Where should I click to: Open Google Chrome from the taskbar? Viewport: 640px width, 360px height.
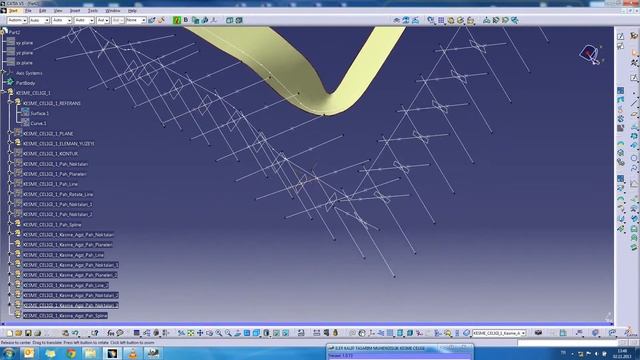coord(71,353)
